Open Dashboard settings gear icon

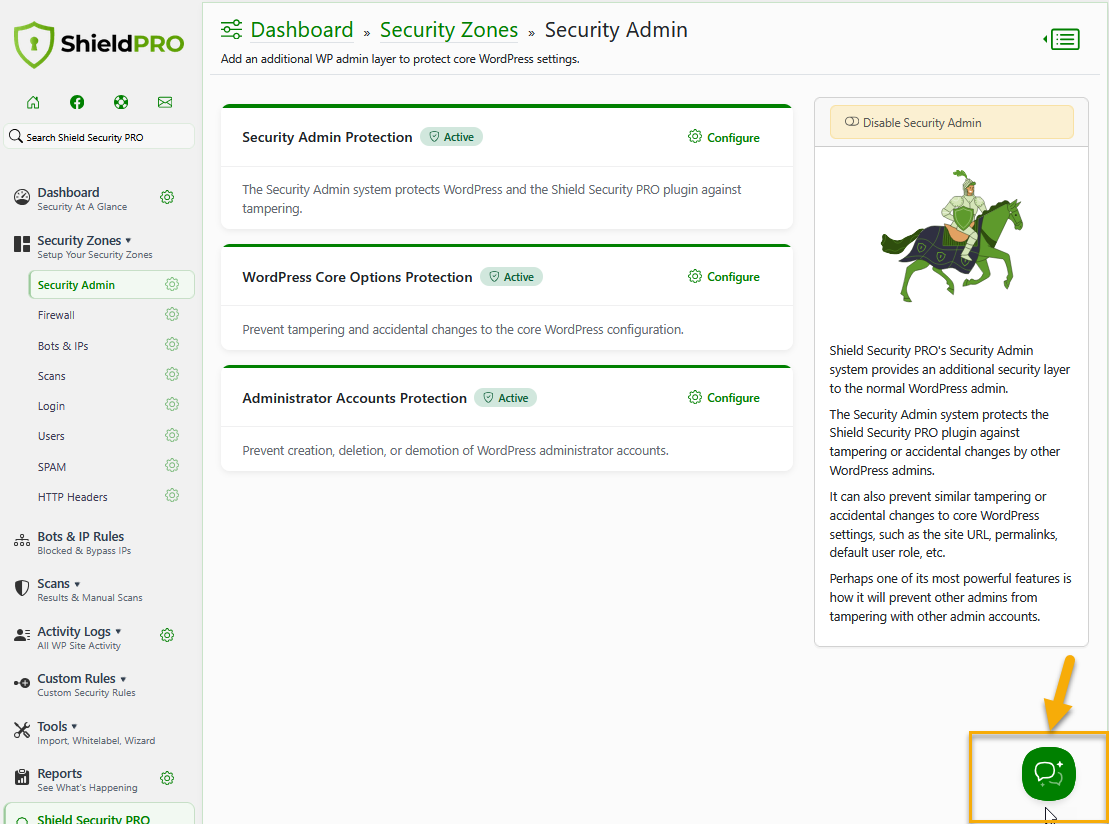(x=167, y=197)
